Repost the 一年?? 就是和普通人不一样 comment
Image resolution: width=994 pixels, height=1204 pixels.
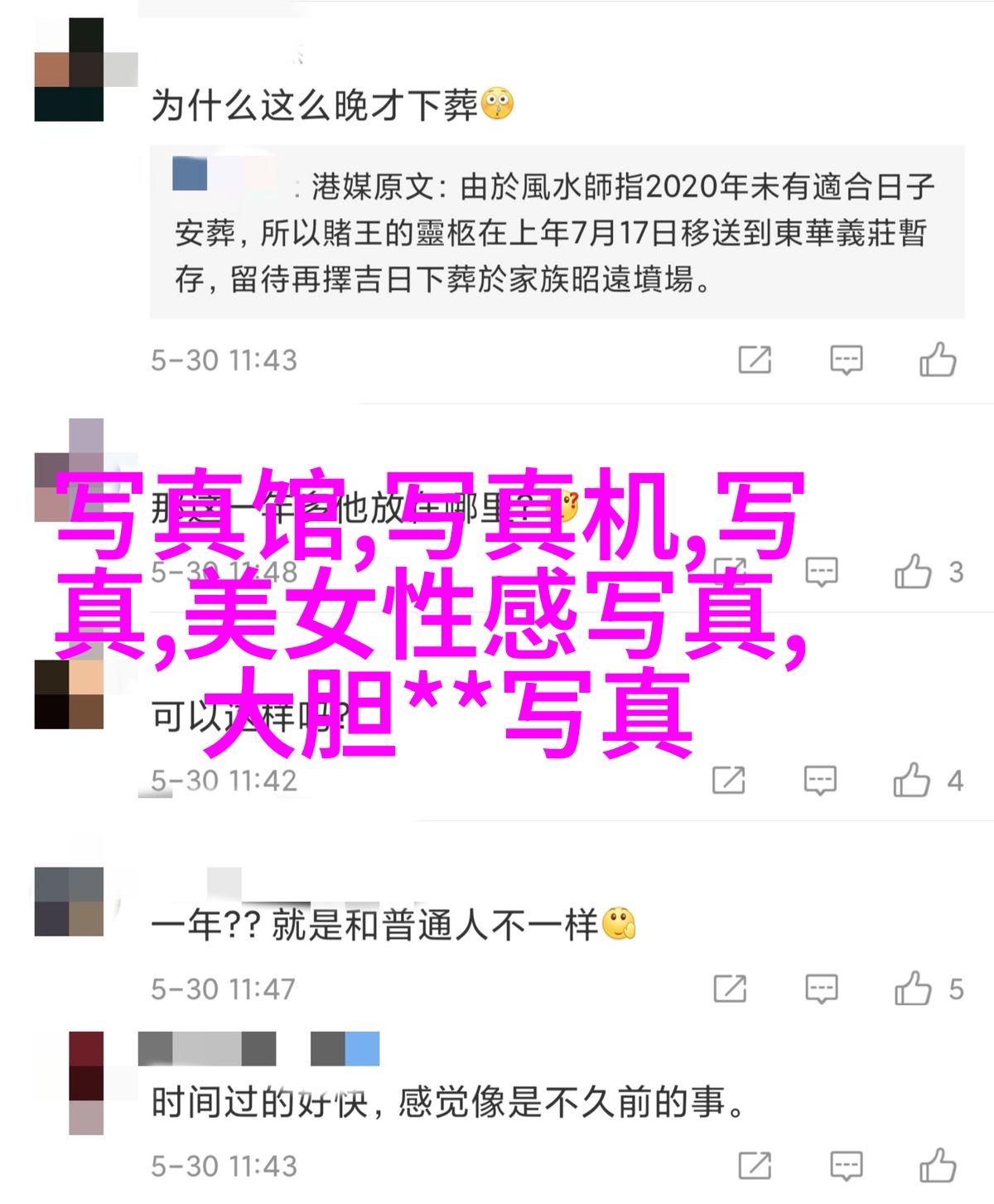click(729, 989)
